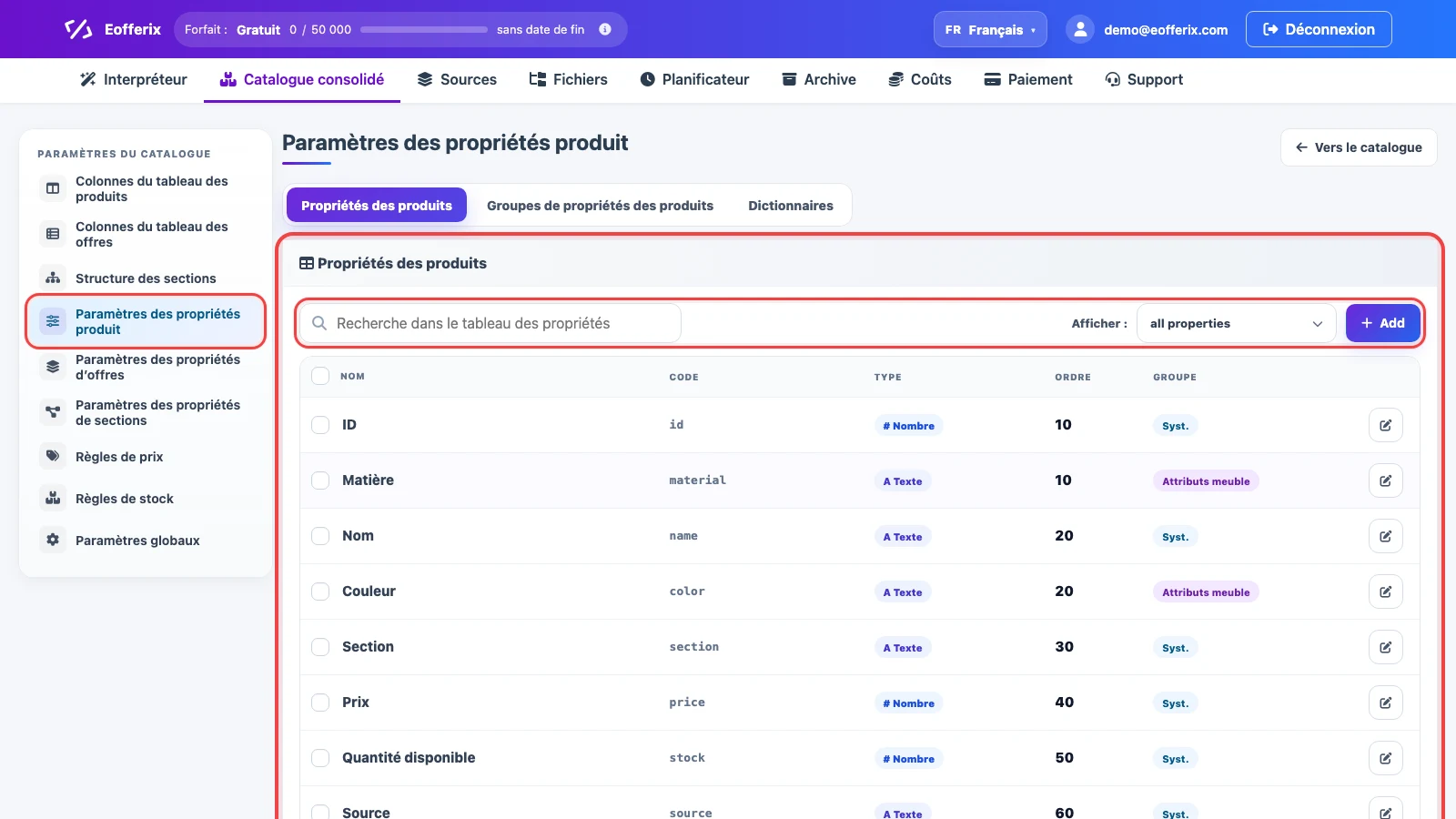Switch to Groupes de propriétés des produits tab
1456x819 pixels.
pyautogui.click(x=600, y=205)
